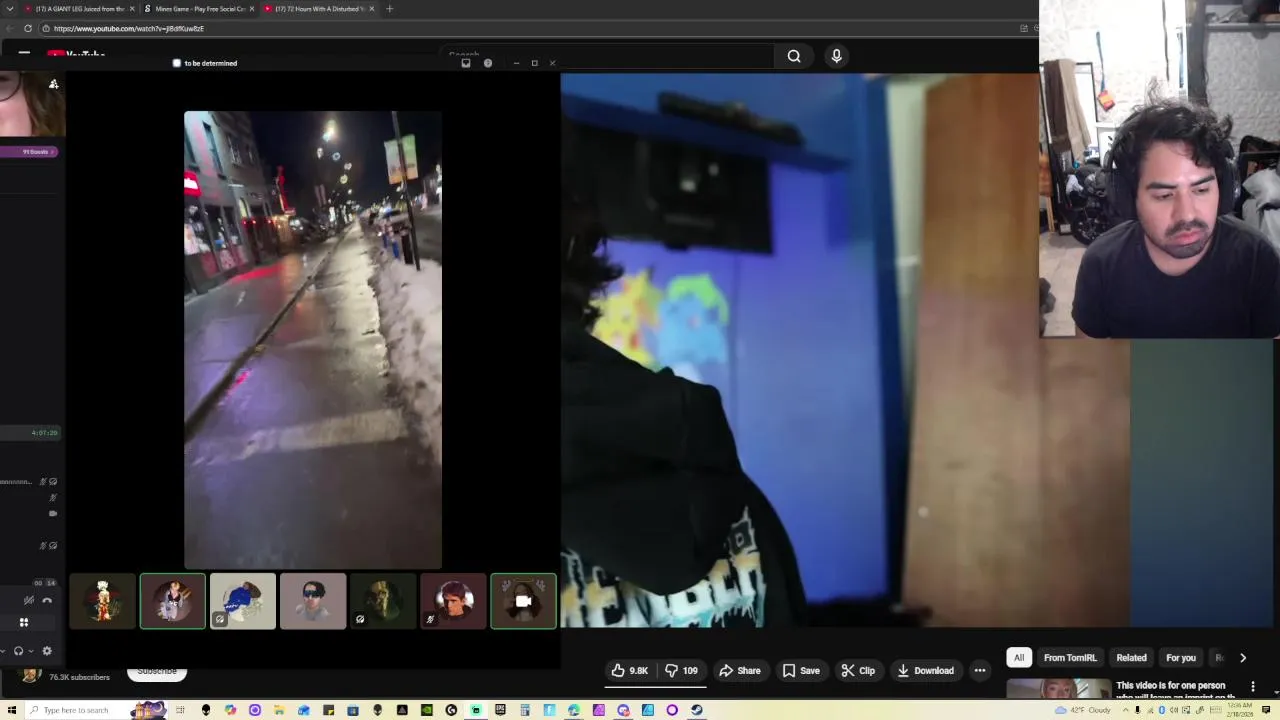
Task: Switch to 'A GIANT LEG Juiced' browser tab
Action: coord(80,9)
